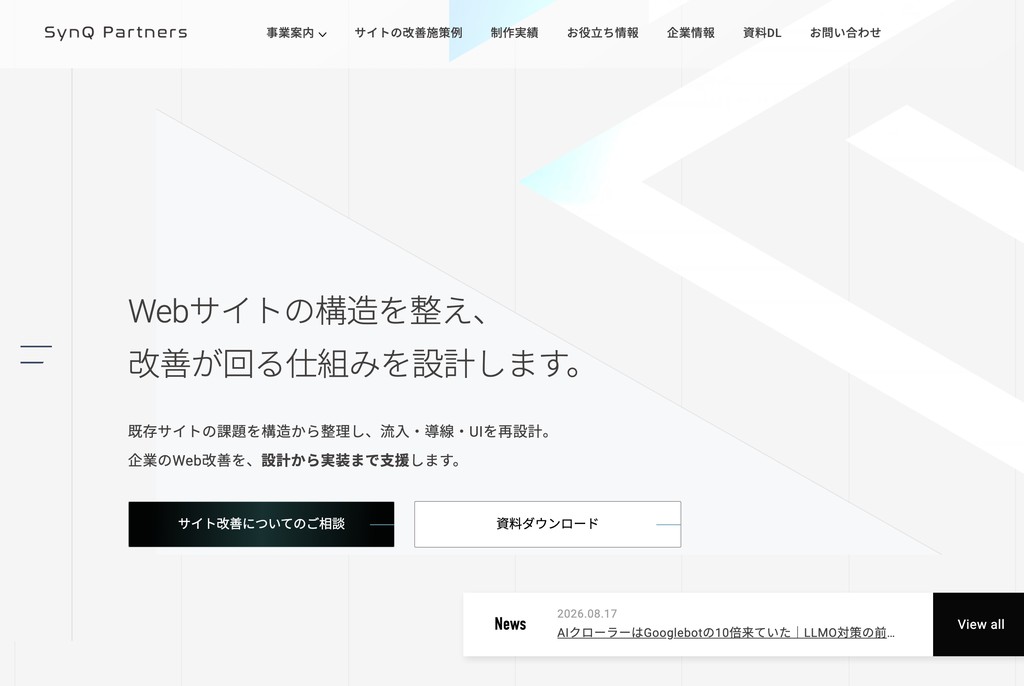Go to お役立ち情報 section
The height and width of the screenshot is (686, 1024).
(603, 33)
